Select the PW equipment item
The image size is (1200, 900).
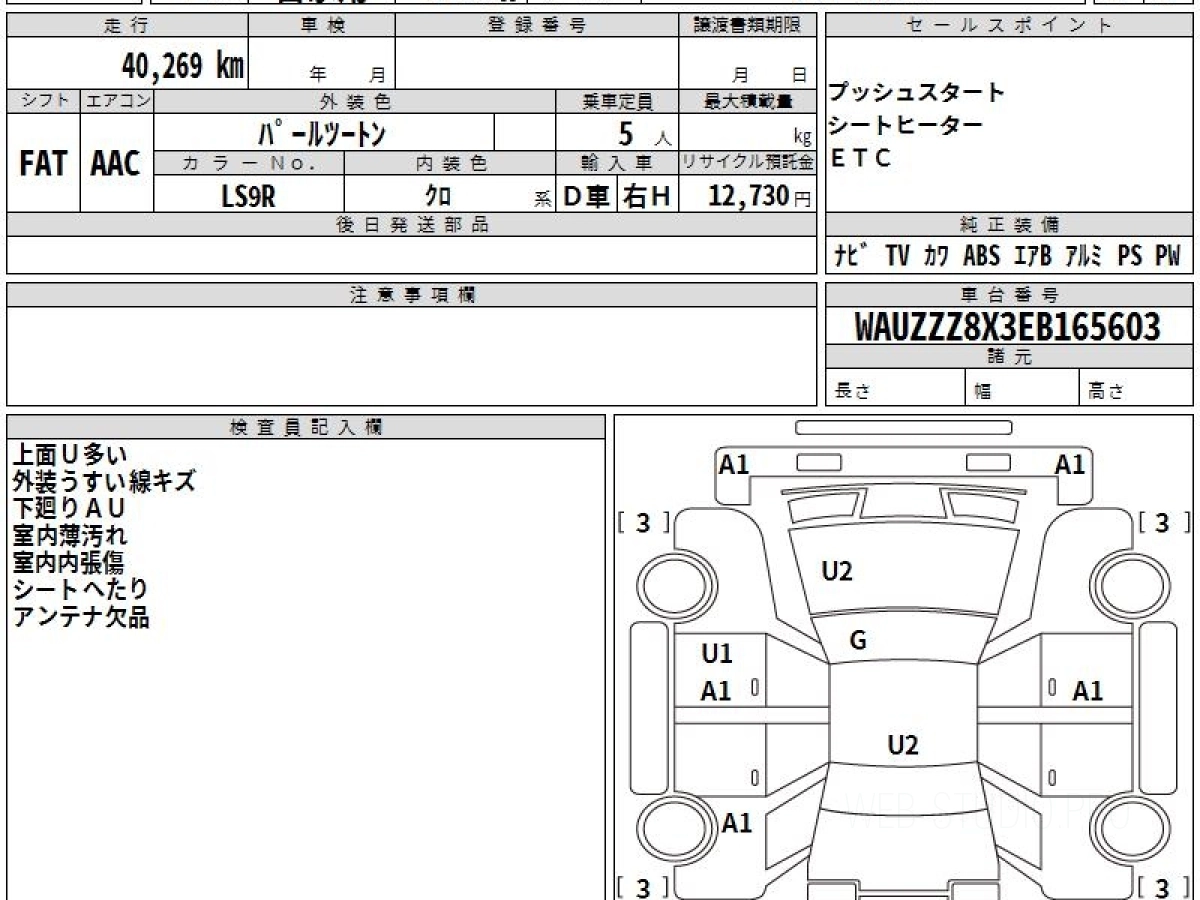[1167, 256]
